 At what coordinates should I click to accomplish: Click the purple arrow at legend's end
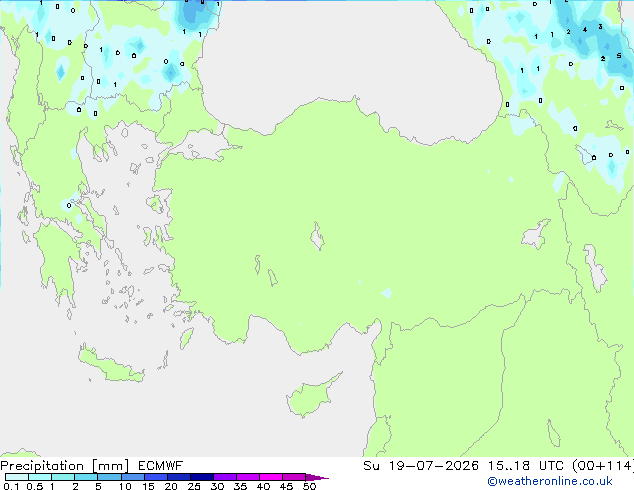pyautogui.click(x=317, y=477)
